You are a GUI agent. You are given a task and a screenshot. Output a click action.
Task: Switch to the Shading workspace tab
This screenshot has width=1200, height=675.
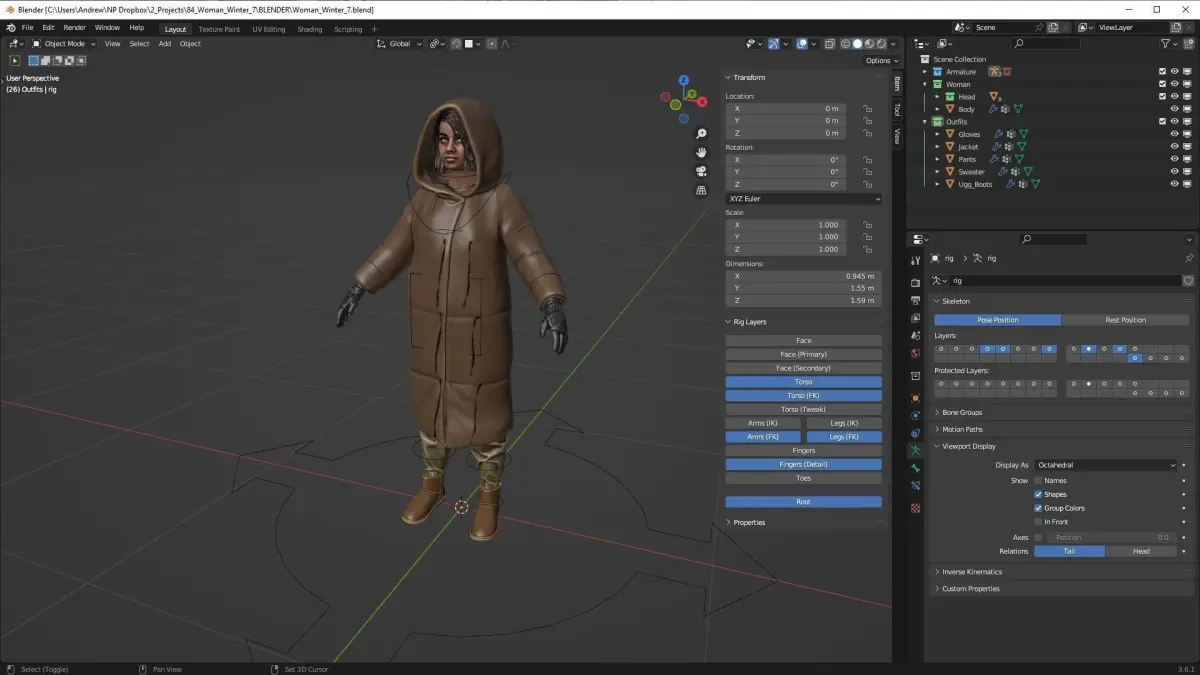[x=310, y=29]
